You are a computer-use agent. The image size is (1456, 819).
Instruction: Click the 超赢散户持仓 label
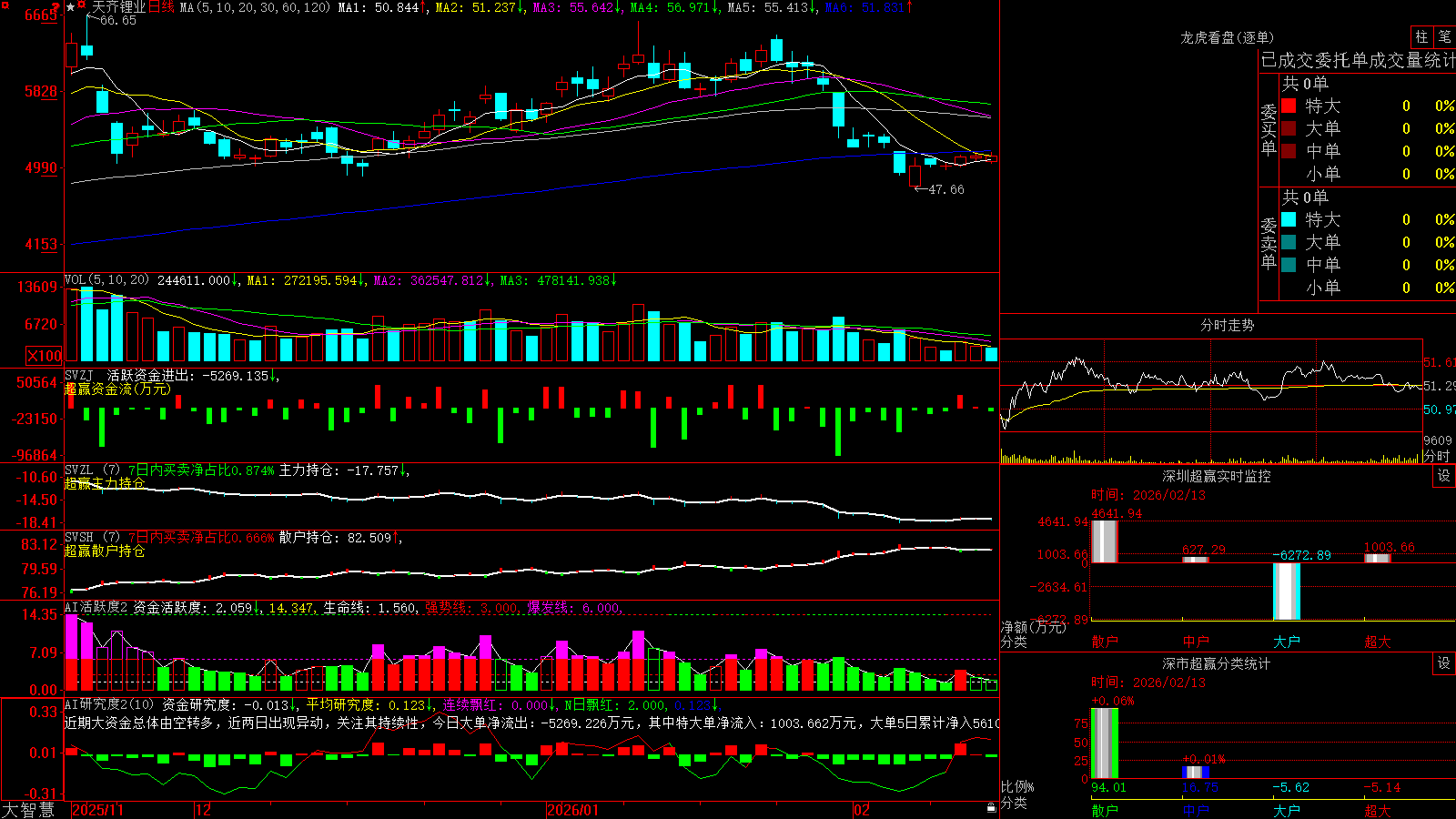coord(105,551)
